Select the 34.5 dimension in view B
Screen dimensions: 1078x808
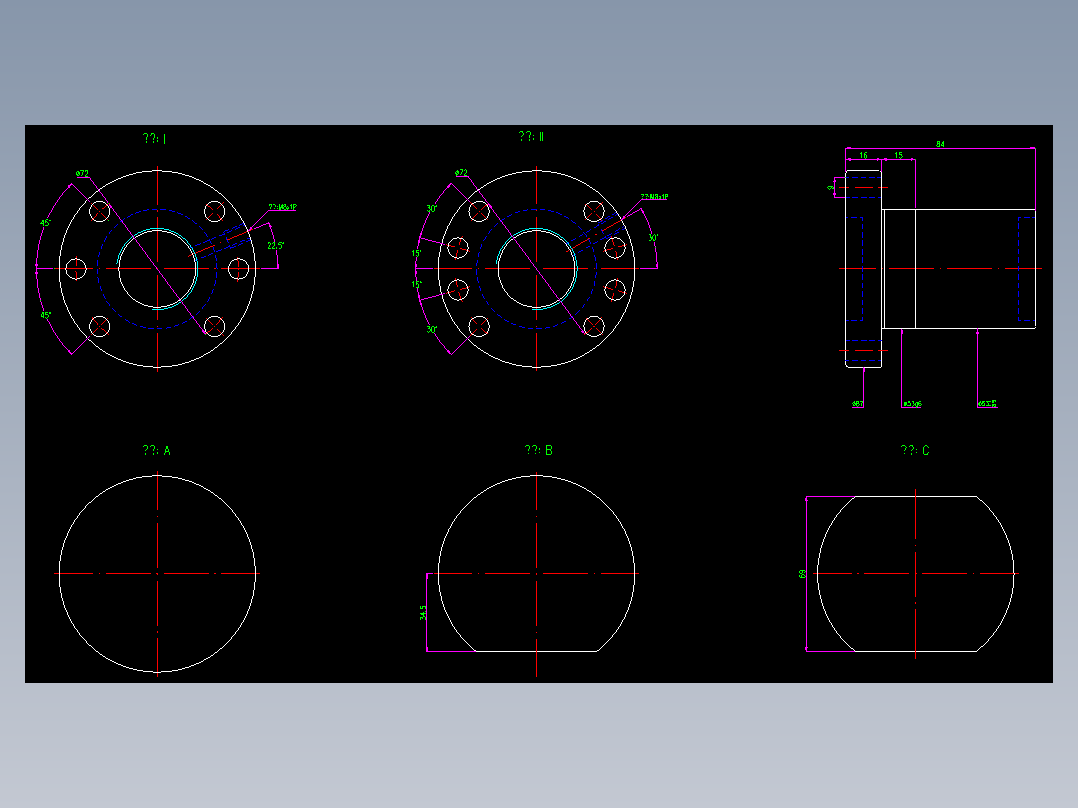pos(423,613)
